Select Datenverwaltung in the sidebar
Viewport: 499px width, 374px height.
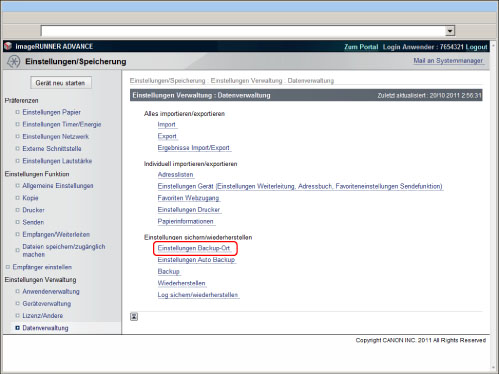[x=45, y=328]
